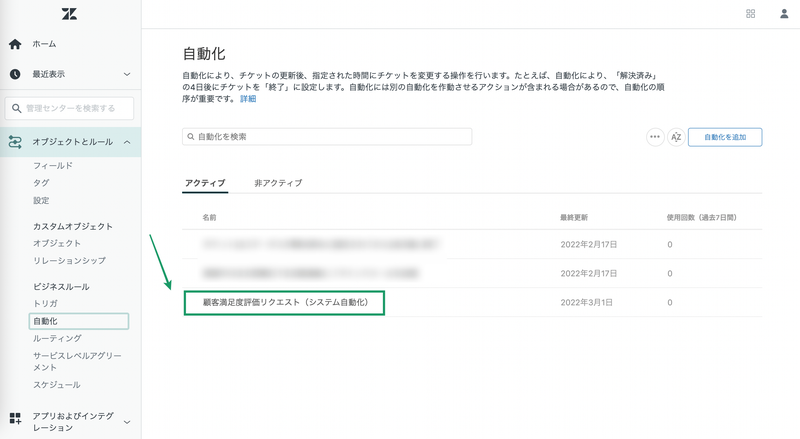Click the オブジェクトとルール section icon
Viewport: 800px width, 439px height.
click(x=15, y=142)
